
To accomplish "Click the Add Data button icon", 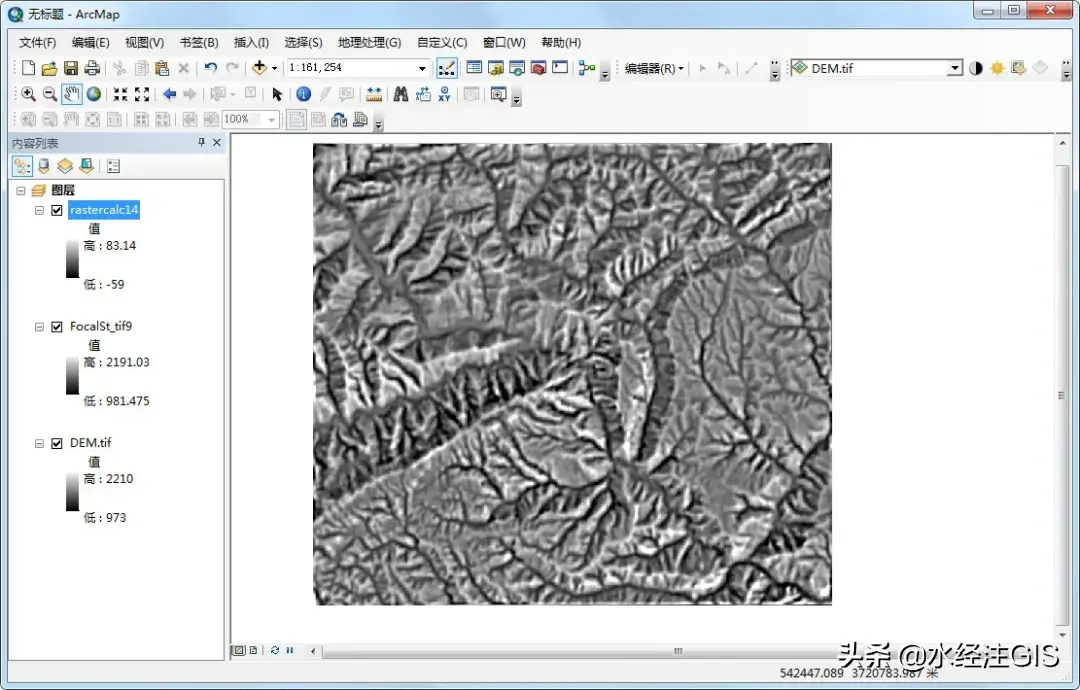I will point(259,68).
